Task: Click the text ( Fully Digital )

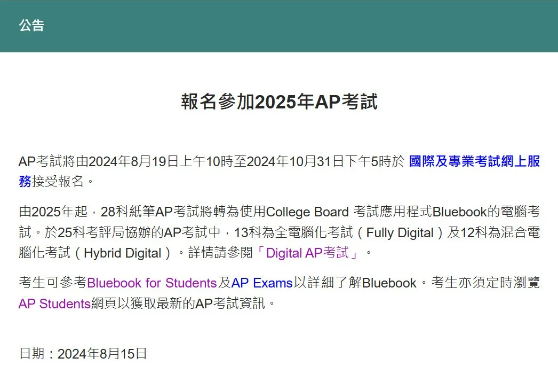Action: pyautogui.click(x=400, y=233)
